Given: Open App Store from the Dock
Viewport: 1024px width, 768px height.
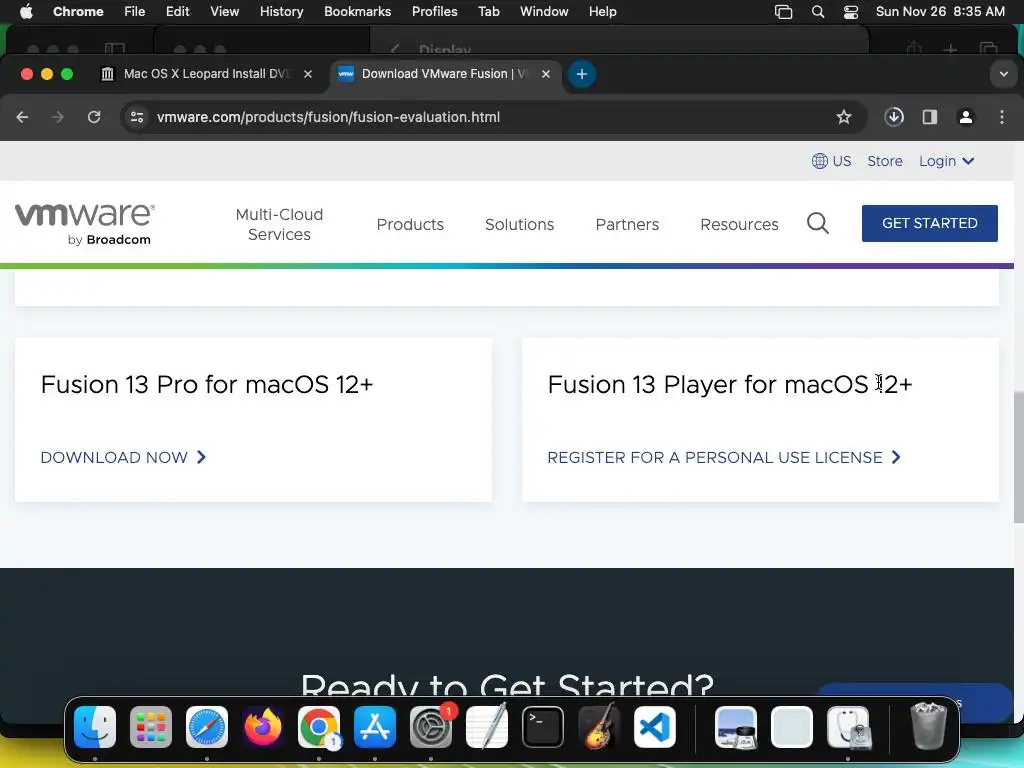Looking at the screenshot, I should [x=375, y=727].
